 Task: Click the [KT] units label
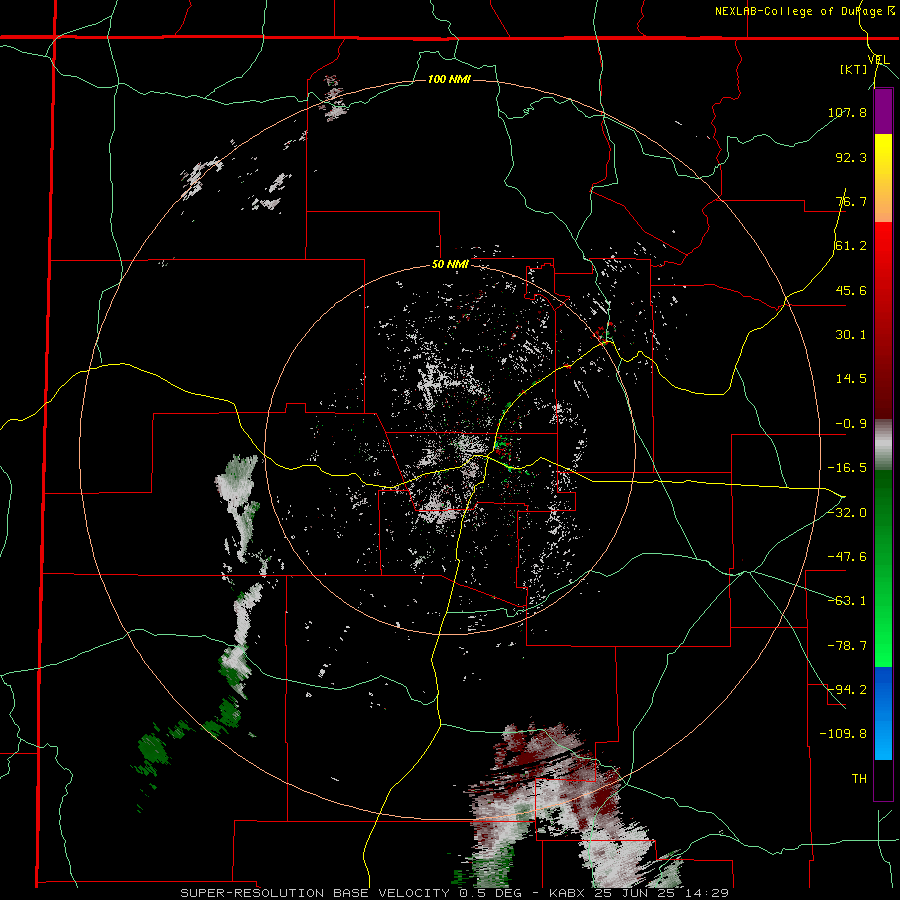pyautogui.click(x=854, y=69)
